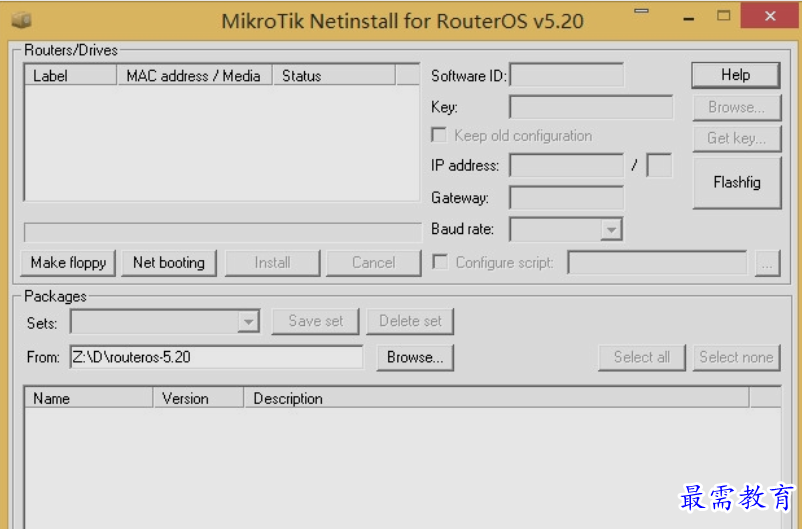The image size is (802, 529).
Task: Sort packages by Version column
Action: (x=198, y=399)
